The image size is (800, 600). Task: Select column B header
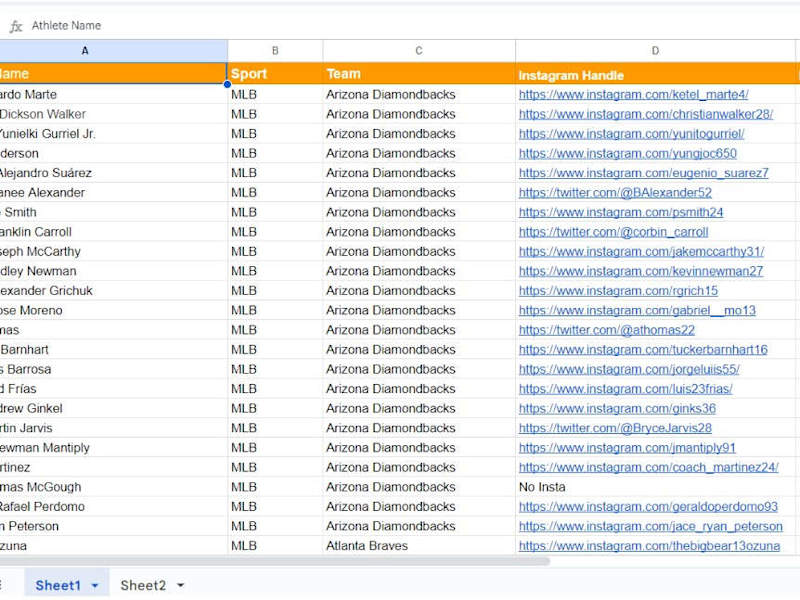click(x=275, y=51)
